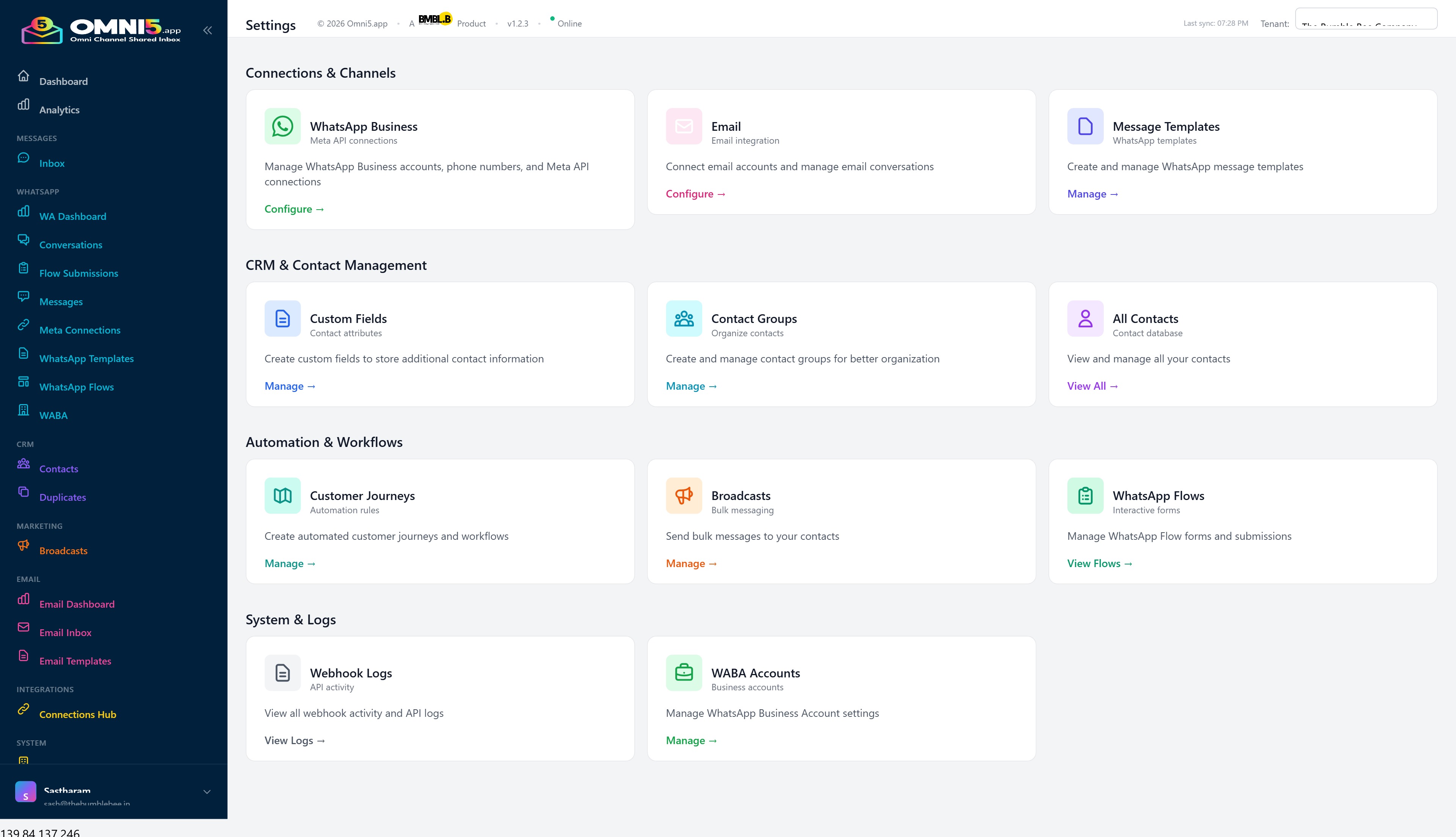Open the Tenant selector dropdown
1456x837 pixels.
(x=1366, y=20)
